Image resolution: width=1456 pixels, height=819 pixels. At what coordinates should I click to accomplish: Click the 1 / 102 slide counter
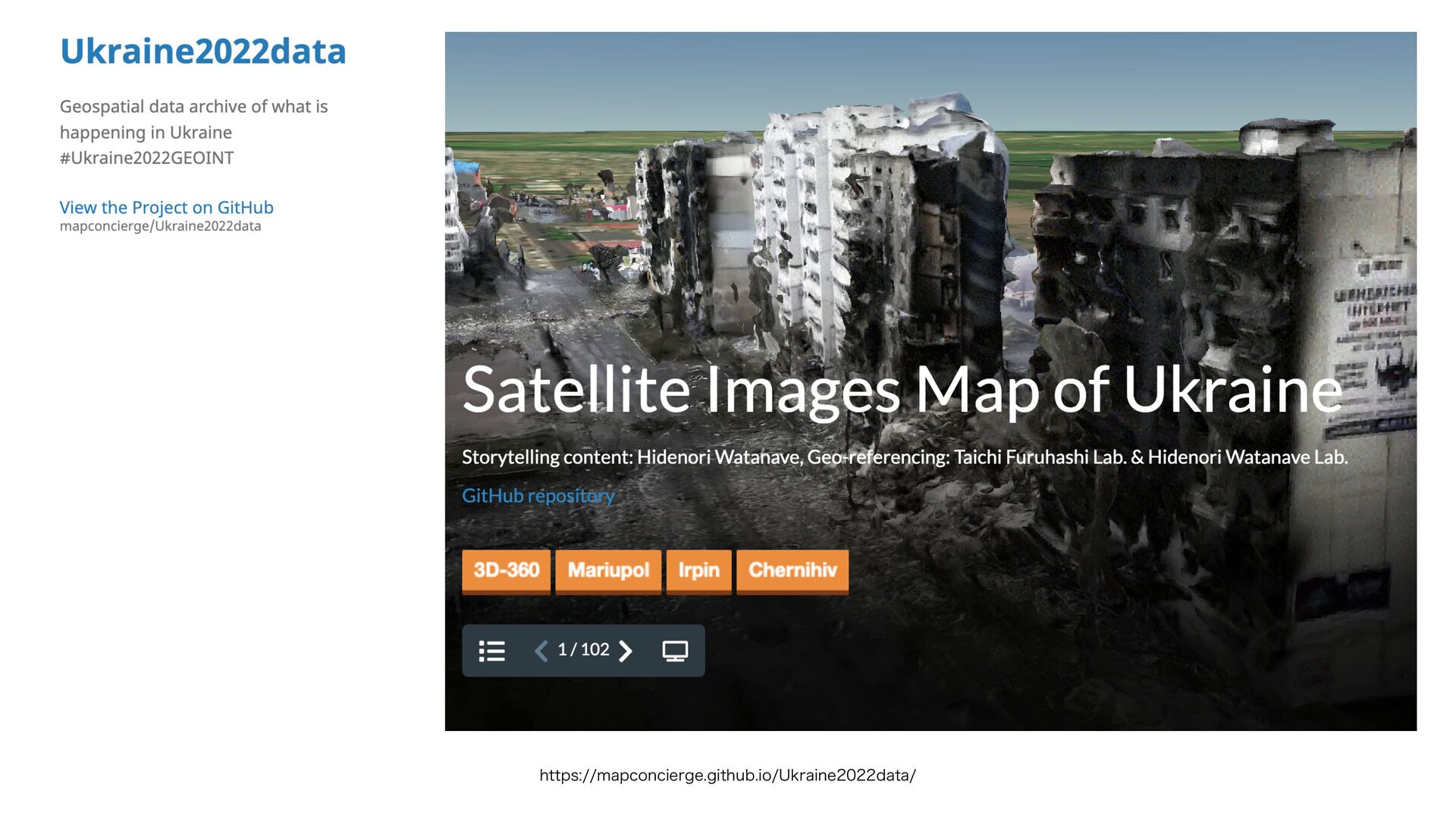coord(583,650)
